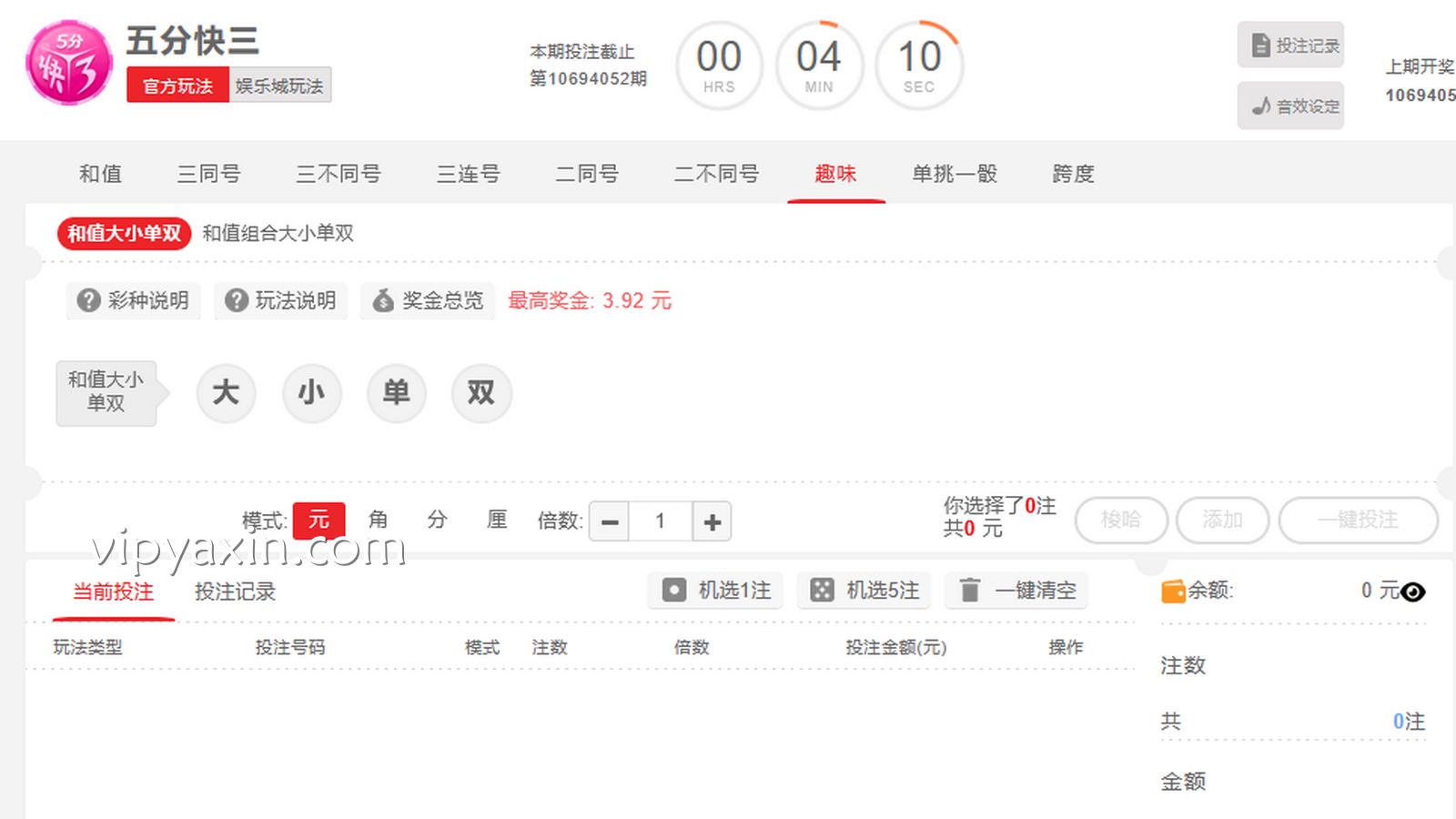Switch to 娱乐城玩法 mode
The width and height of the screenshot is (1456, 819).
point(279,86)
